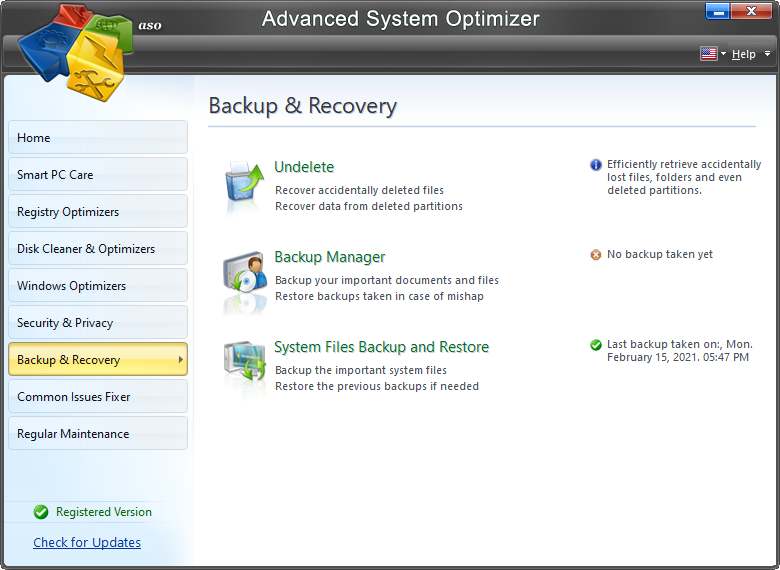Select Windows Optimizers in sidebar
This screenshot has height=570, width=780.
point(98,285)
